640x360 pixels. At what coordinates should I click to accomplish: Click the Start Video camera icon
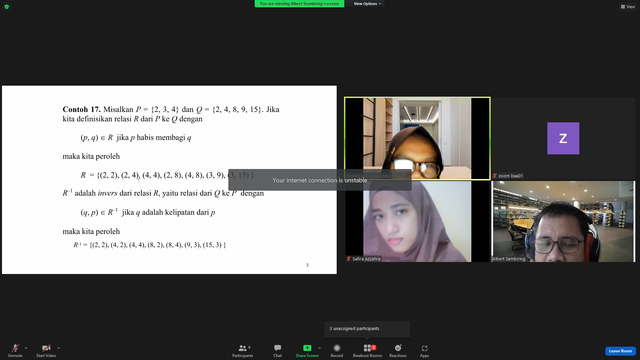46,348
